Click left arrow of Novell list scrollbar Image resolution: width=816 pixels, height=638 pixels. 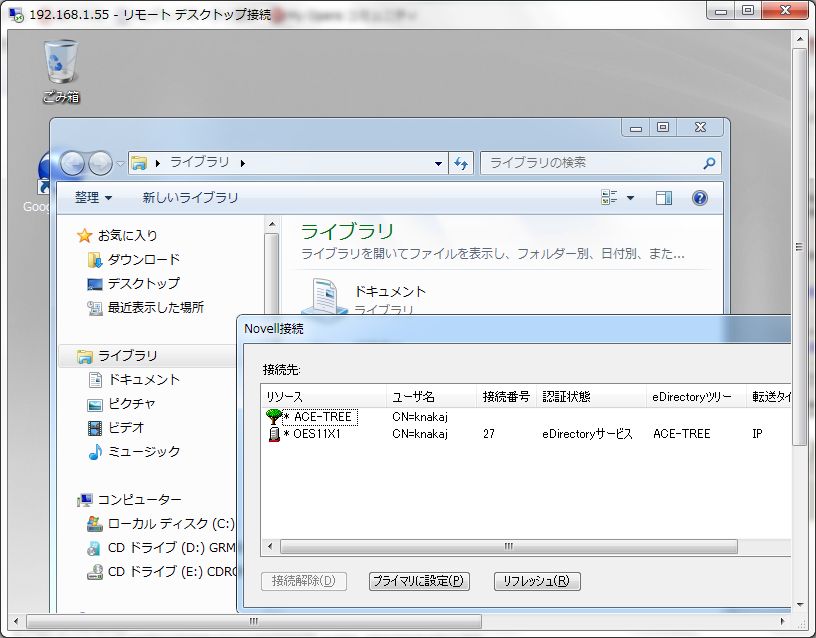coord(270,546)
